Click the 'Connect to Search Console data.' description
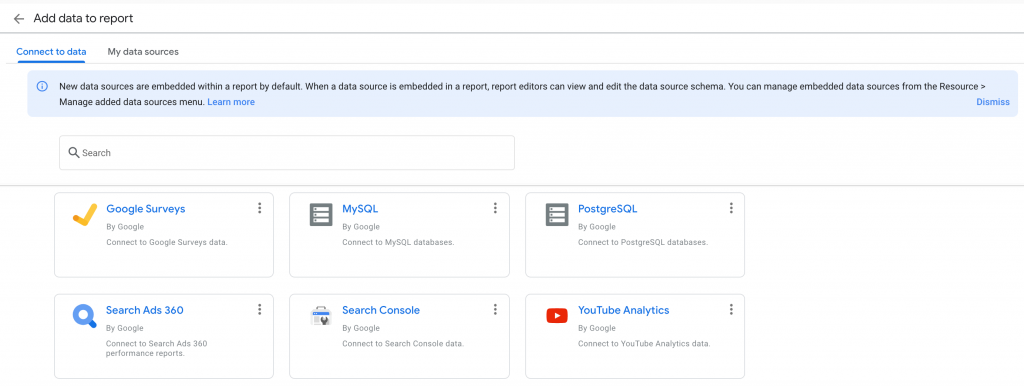This screenshot has width=1024, height=387. [x=403, y=343]
